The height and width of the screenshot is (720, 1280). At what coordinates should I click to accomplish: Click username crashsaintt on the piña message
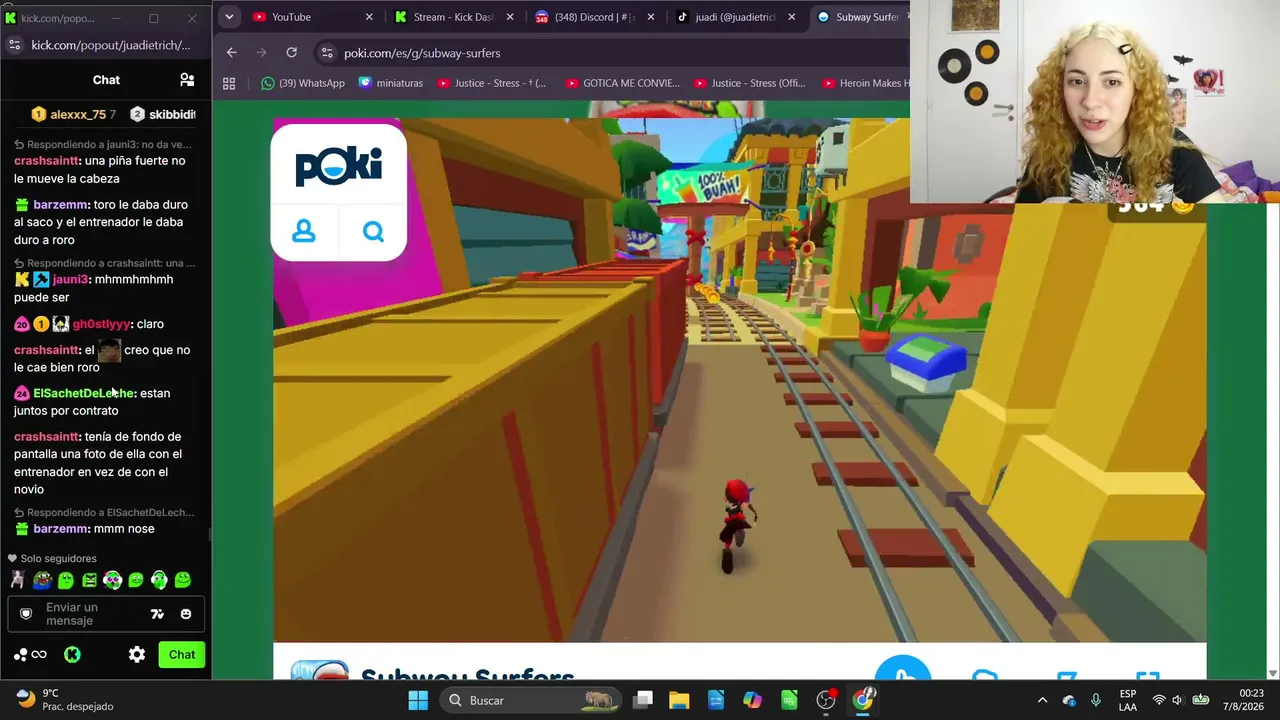[47, 161]
